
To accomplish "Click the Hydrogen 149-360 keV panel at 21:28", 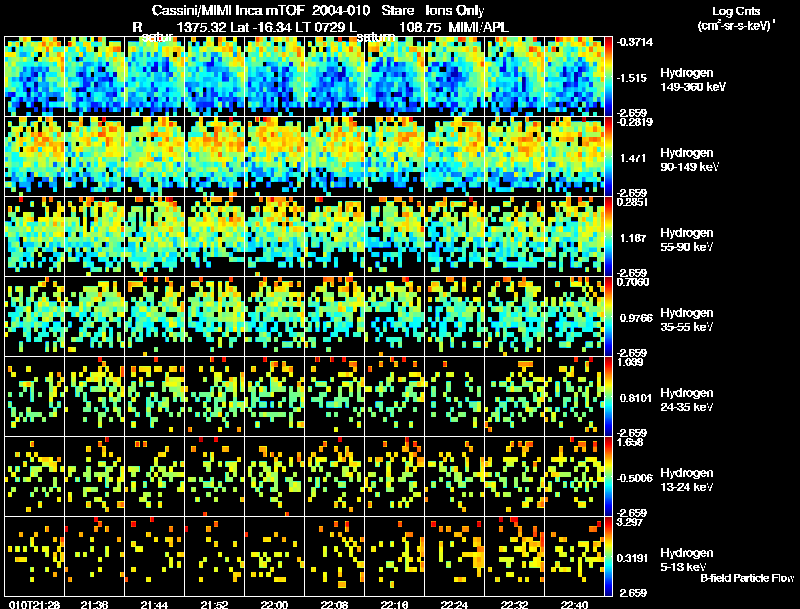I will (x=35, y=77).
